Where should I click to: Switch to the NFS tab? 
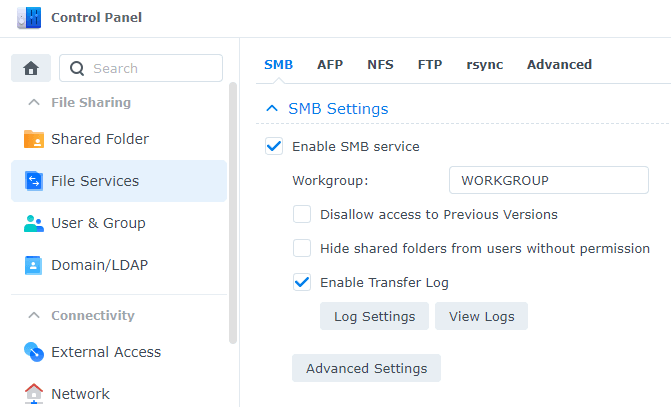(x=380, y=64)
